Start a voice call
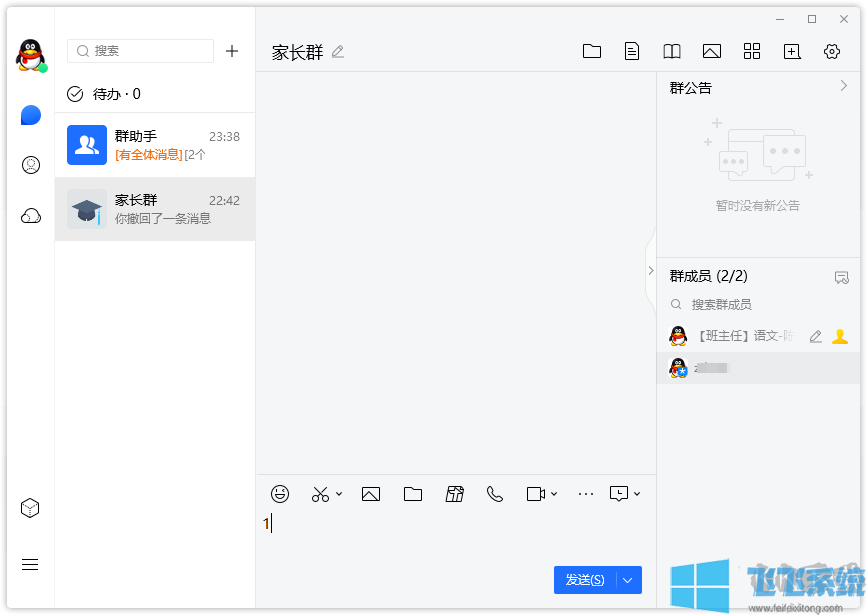The width and height of the screenshot is (867, 615). click(495, 493)
